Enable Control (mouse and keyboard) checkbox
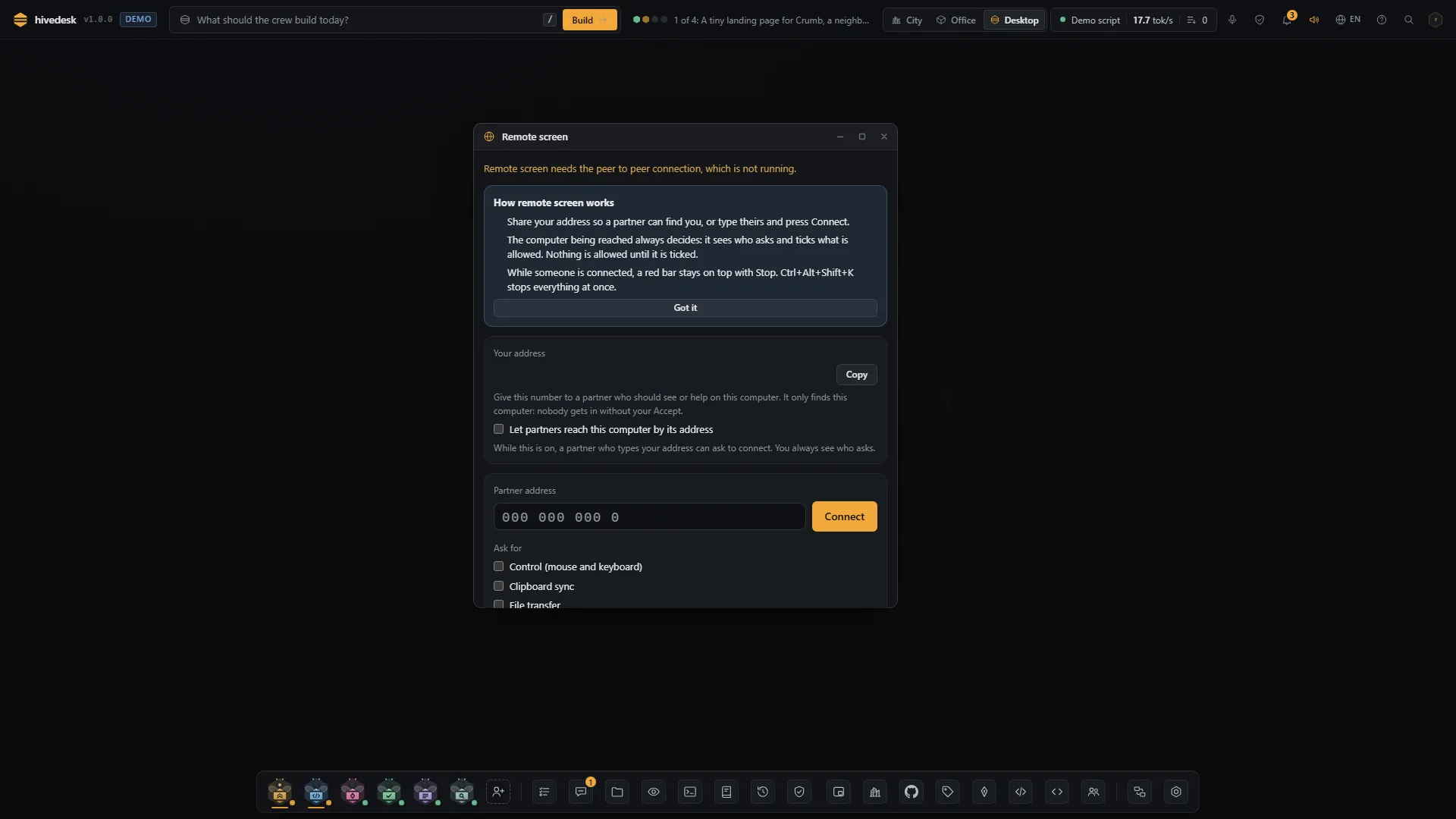 [498, 566]
